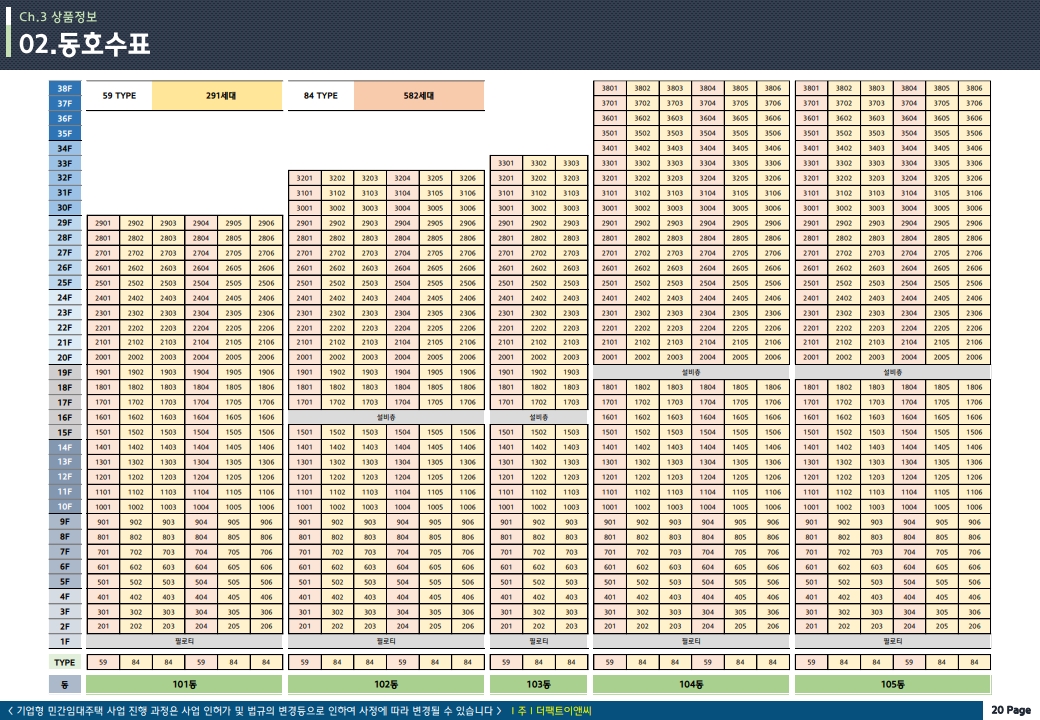Click the '동' row label
The height and width of the screenshot is (720, 1040).
65,684
